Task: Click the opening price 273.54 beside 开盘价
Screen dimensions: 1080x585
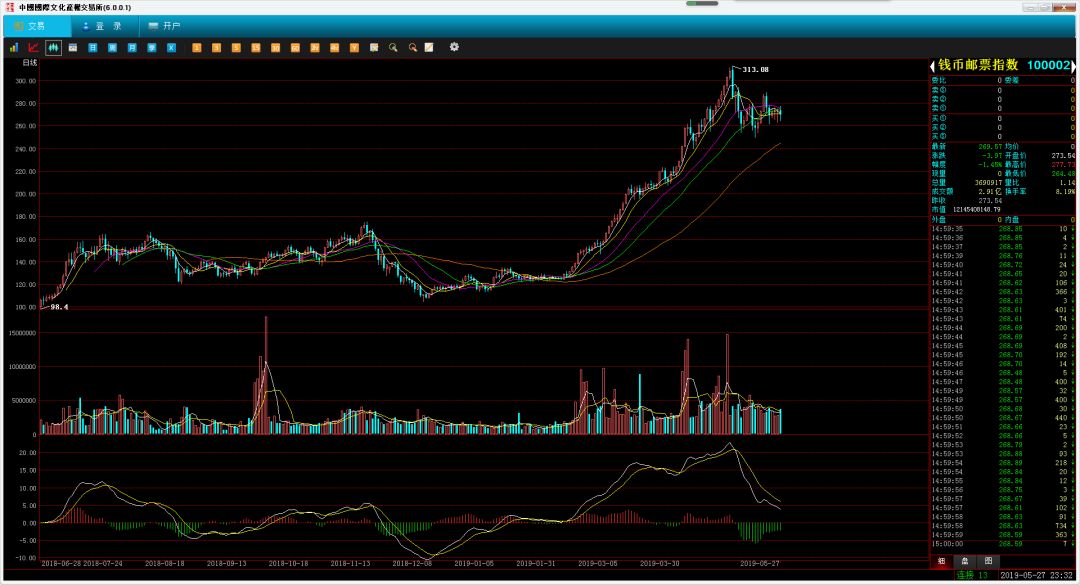Action: tap(1063, 156)
